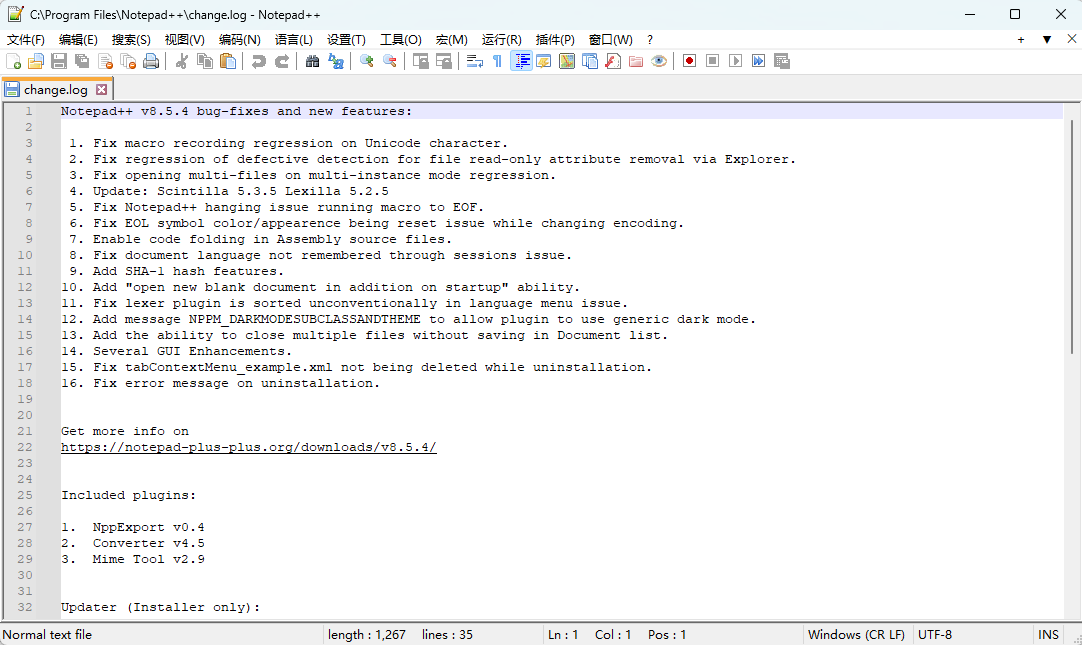The height and width of the screenshot is (645, 1082).
Task: Toggle file monitoring eye icon
Action: [659, 61]
